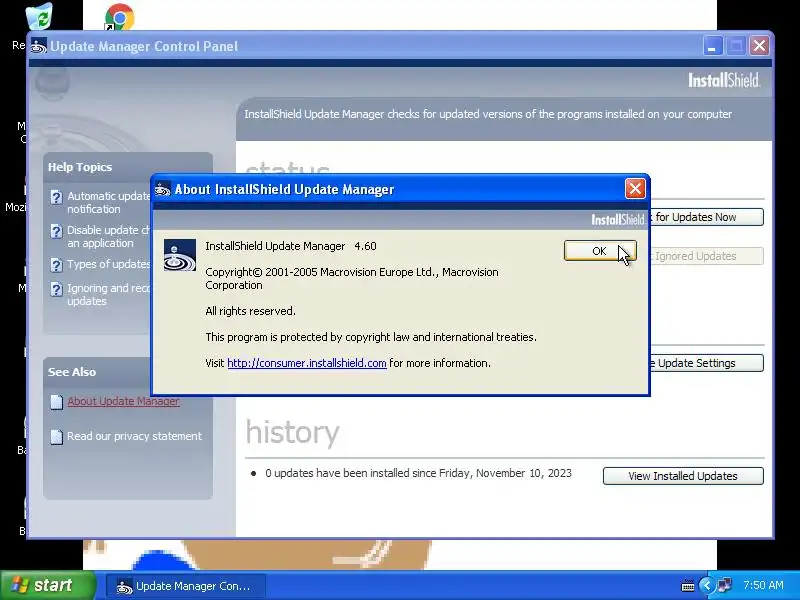Click help icon next to Ignoring updates topic
The width and height of the screenshot is (800, 600).
56,289
